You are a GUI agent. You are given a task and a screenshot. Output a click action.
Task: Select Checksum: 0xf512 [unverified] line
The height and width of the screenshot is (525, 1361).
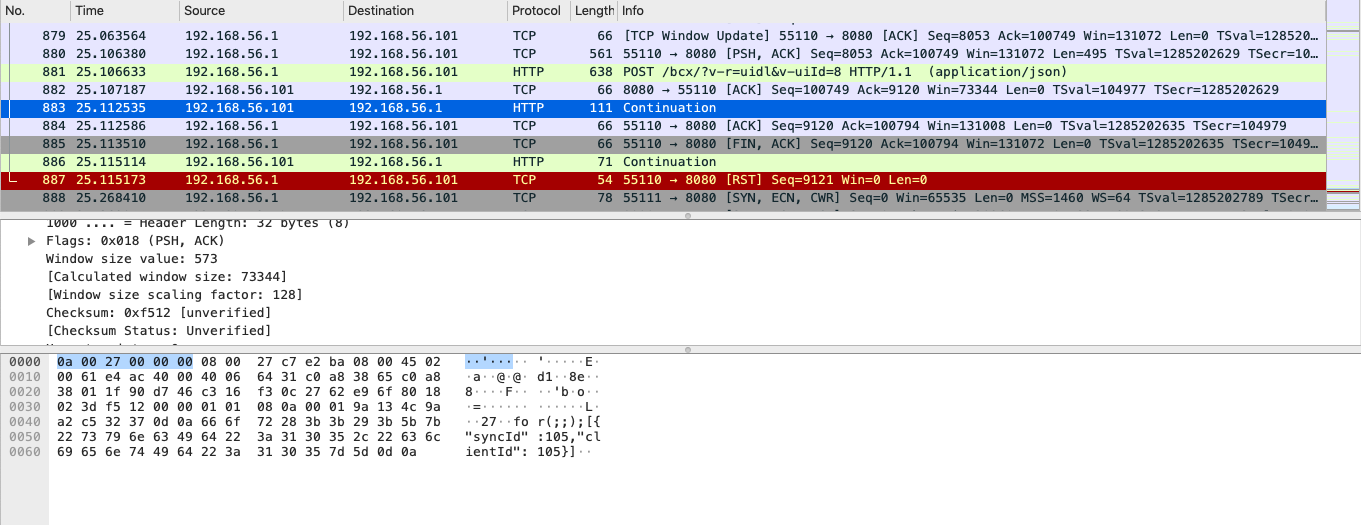click(x=158, y=313)
